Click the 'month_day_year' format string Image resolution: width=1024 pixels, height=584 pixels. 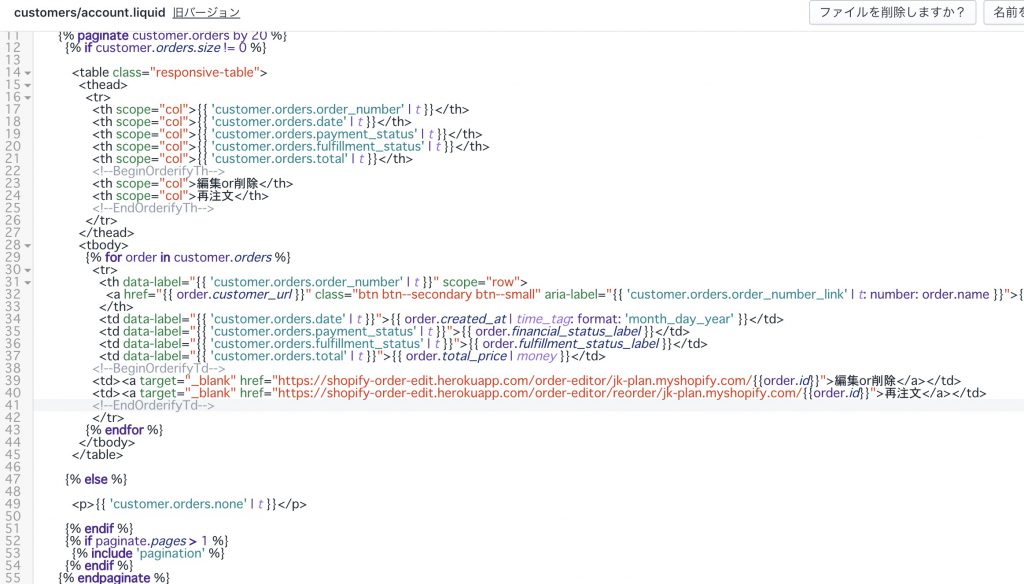coord(679,319)
